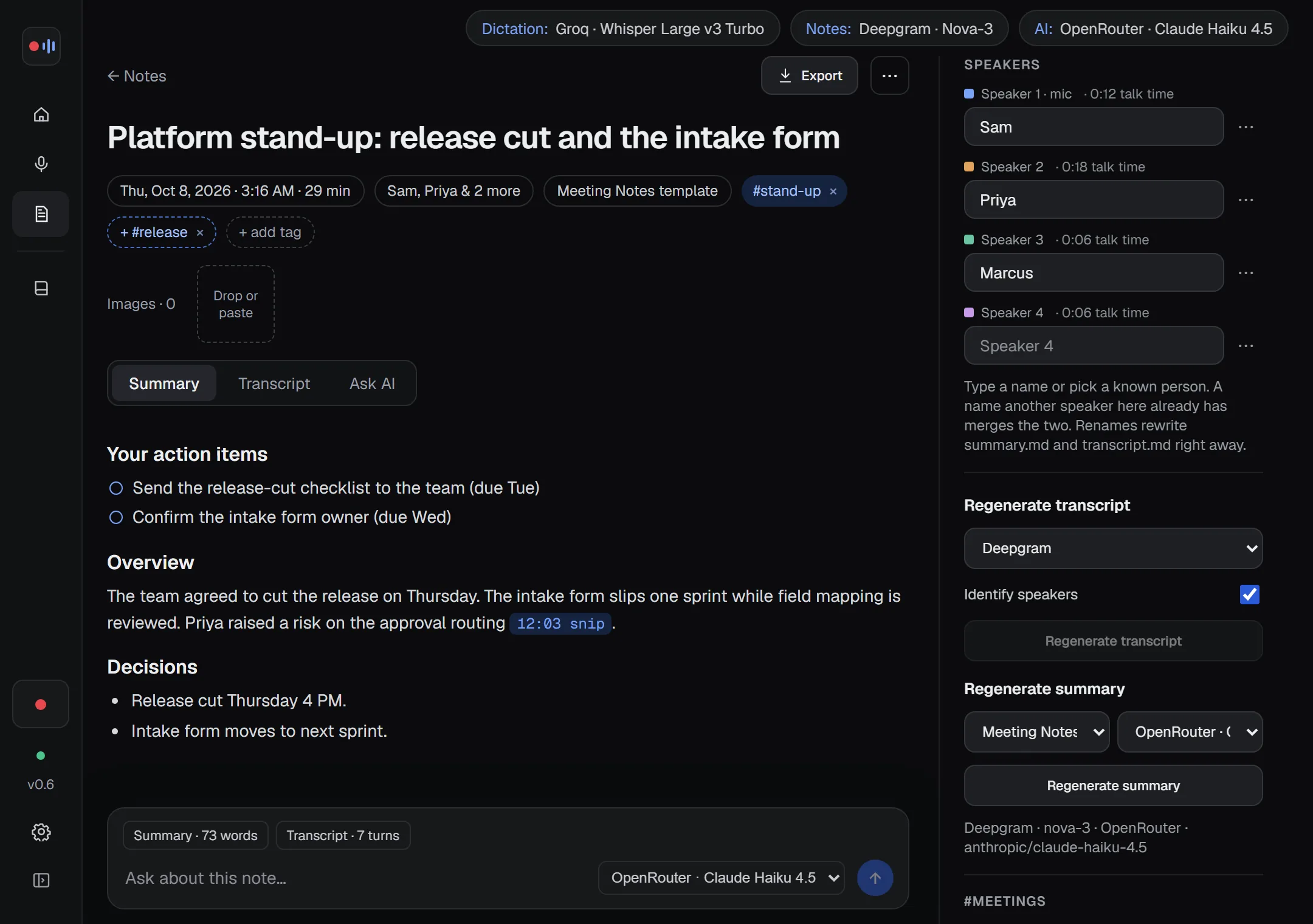The height and width of the screenshot is (924, 1313).
Task: Open the Ask AI model dropdown
Action: [x=722, y=878]
